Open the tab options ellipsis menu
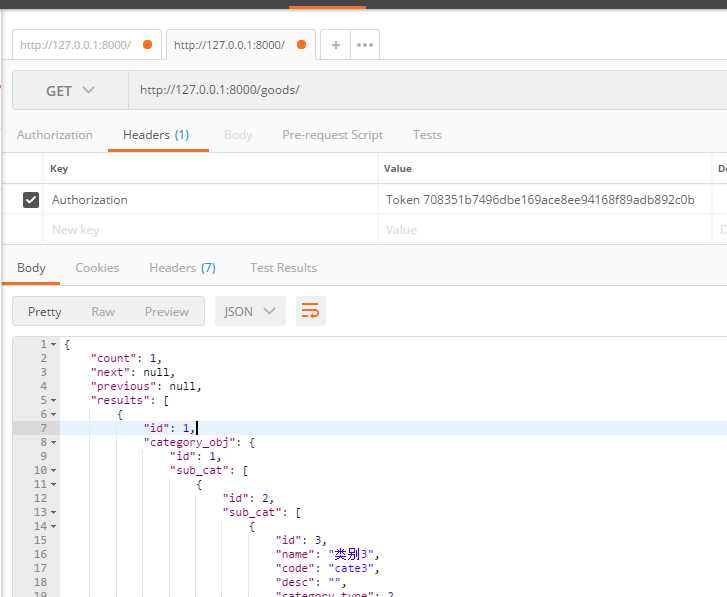 click(365, 45)
